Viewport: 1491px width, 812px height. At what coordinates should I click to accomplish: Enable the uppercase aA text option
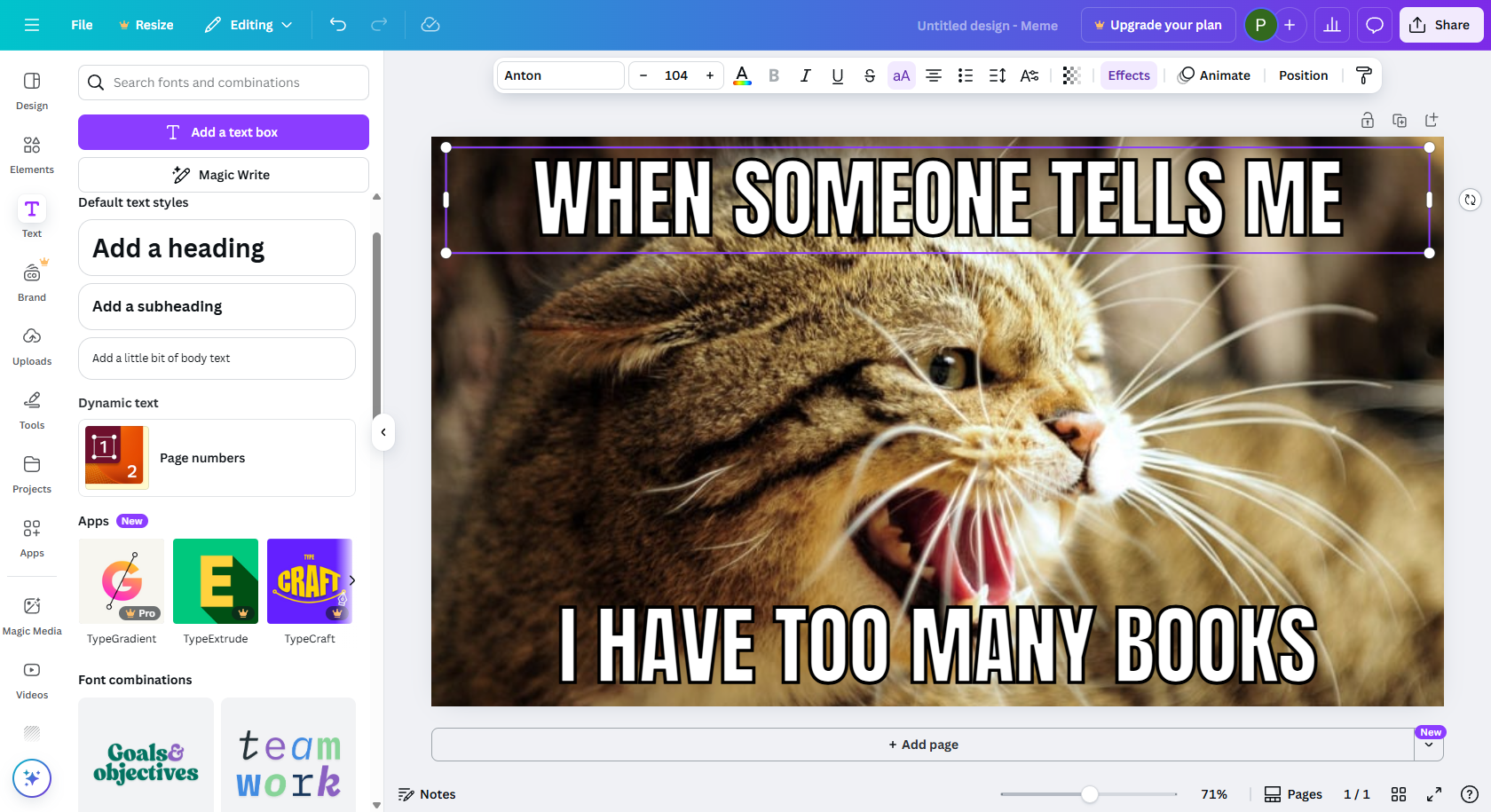pyautogui.click(x=901, y=75)
